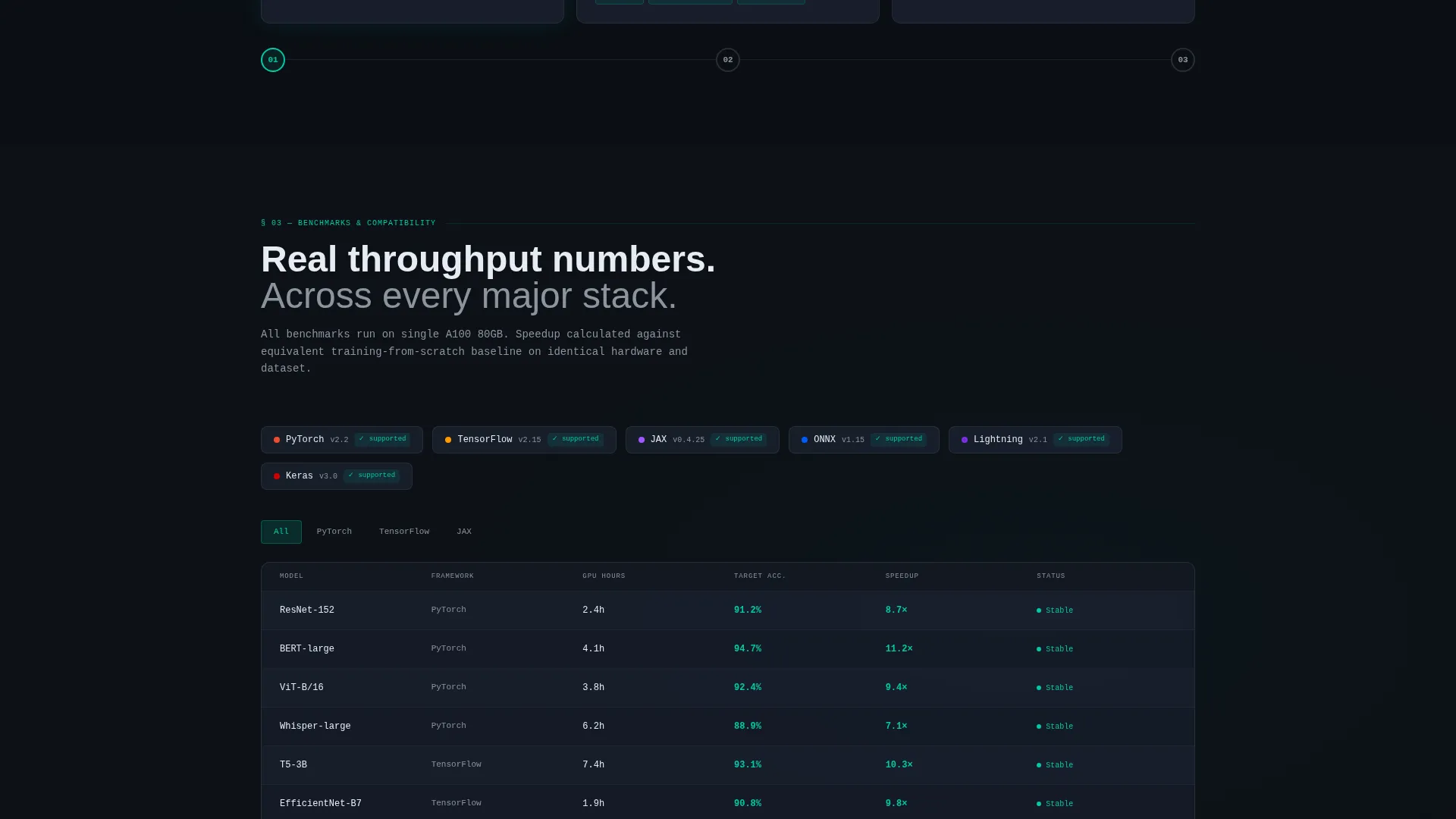The image size is (1456, 819).
Task: Click the Keras v3.0 framework chip
Action: pyautogui.click(x=337, y=476)
